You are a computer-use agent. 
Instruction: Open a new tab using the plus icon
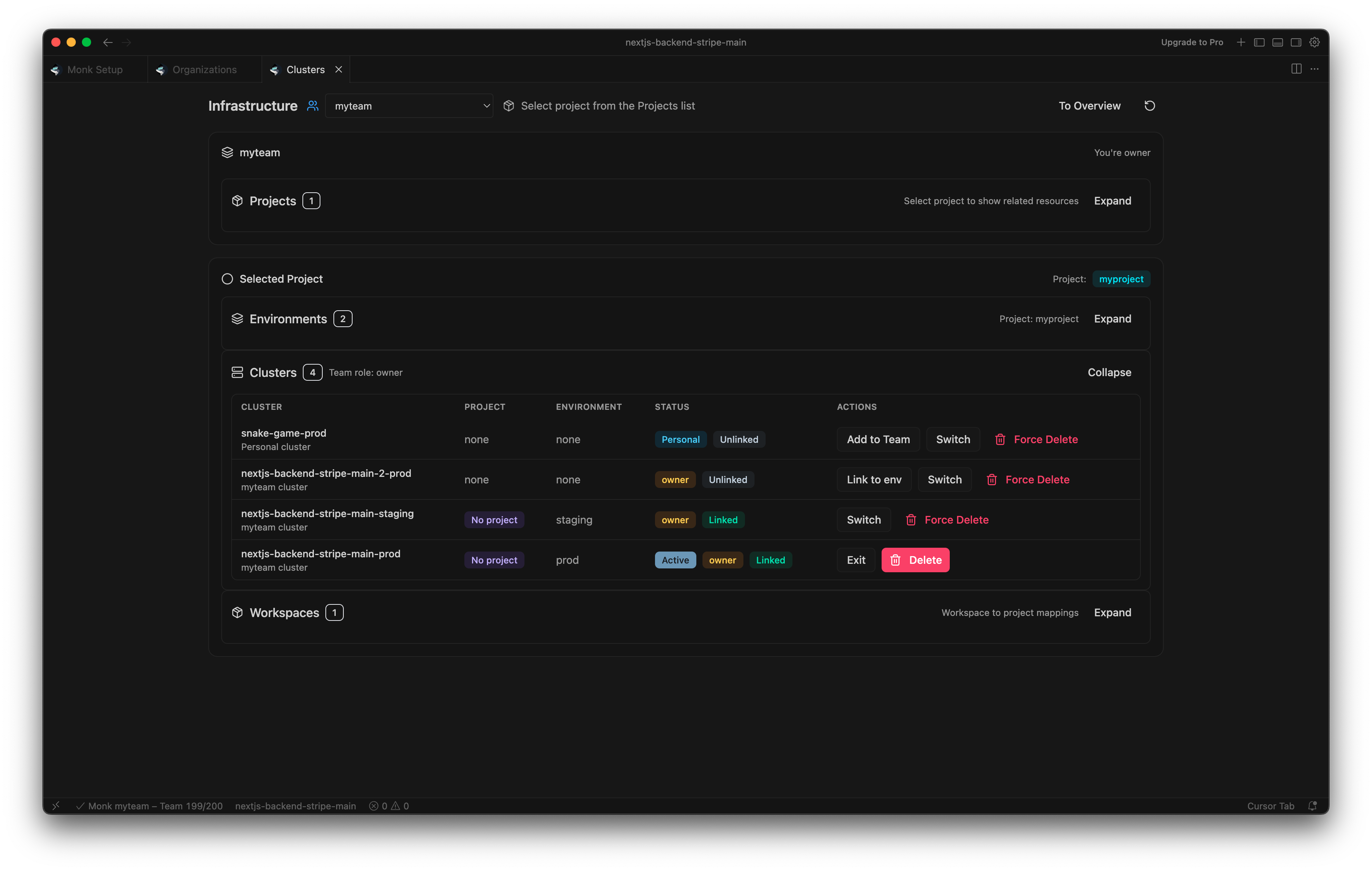pos(1240,42)
